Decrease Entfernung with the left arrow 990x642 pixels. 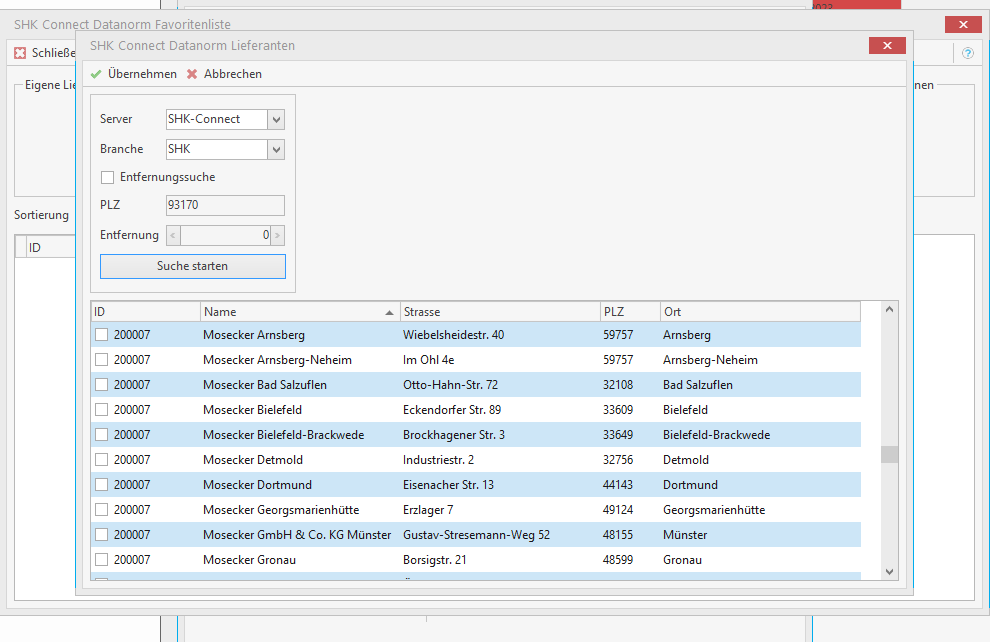[173, 236]
